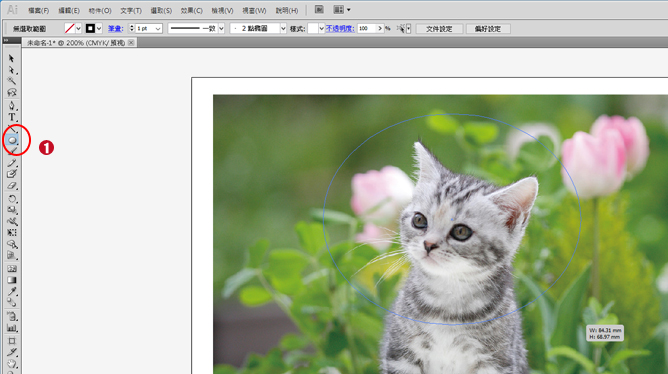This screenshot has width=668, height=374.
Task: Select the Blend tool
Action: pos(12,303)
